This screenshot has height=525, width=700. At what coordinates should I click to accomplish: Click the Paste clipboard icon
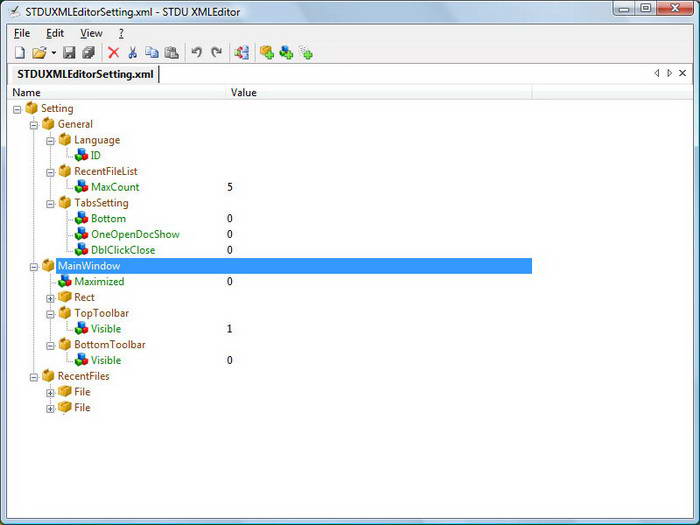(171, 53)
